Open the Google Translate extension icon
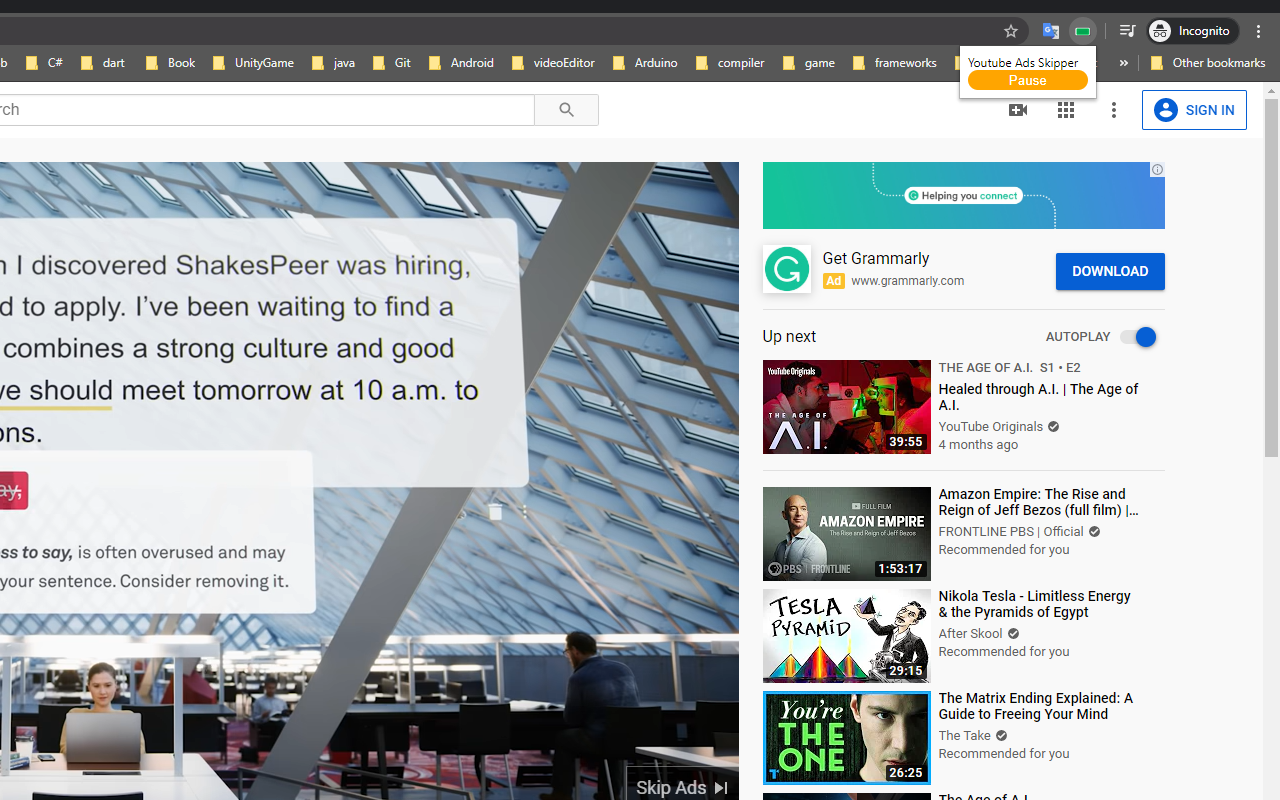This screenshot has height=800, width=1280. (1050, 31)
